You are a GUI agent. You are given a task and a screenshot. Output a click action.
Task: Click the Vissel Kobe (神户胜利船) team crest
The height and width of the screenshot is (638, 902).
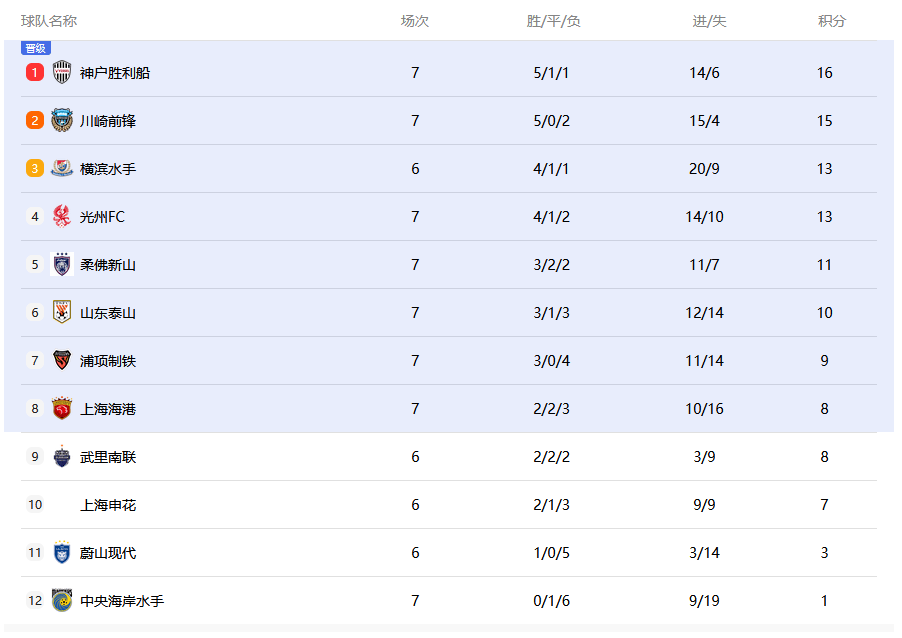(x=62, y=72)
